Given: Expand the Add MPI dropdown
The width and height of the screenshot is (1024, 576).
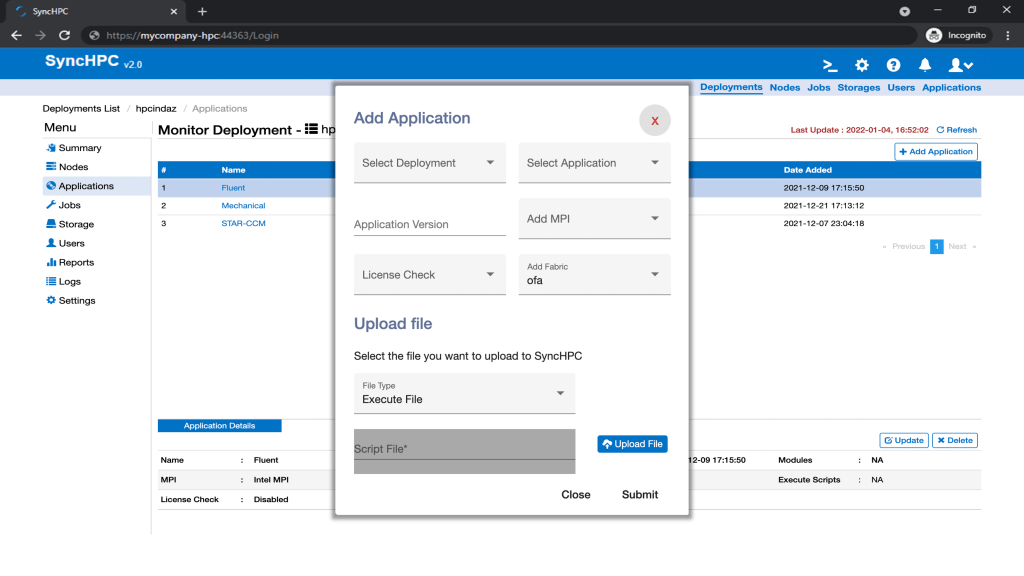Looking at the screenshot, I should click(594, 219).
